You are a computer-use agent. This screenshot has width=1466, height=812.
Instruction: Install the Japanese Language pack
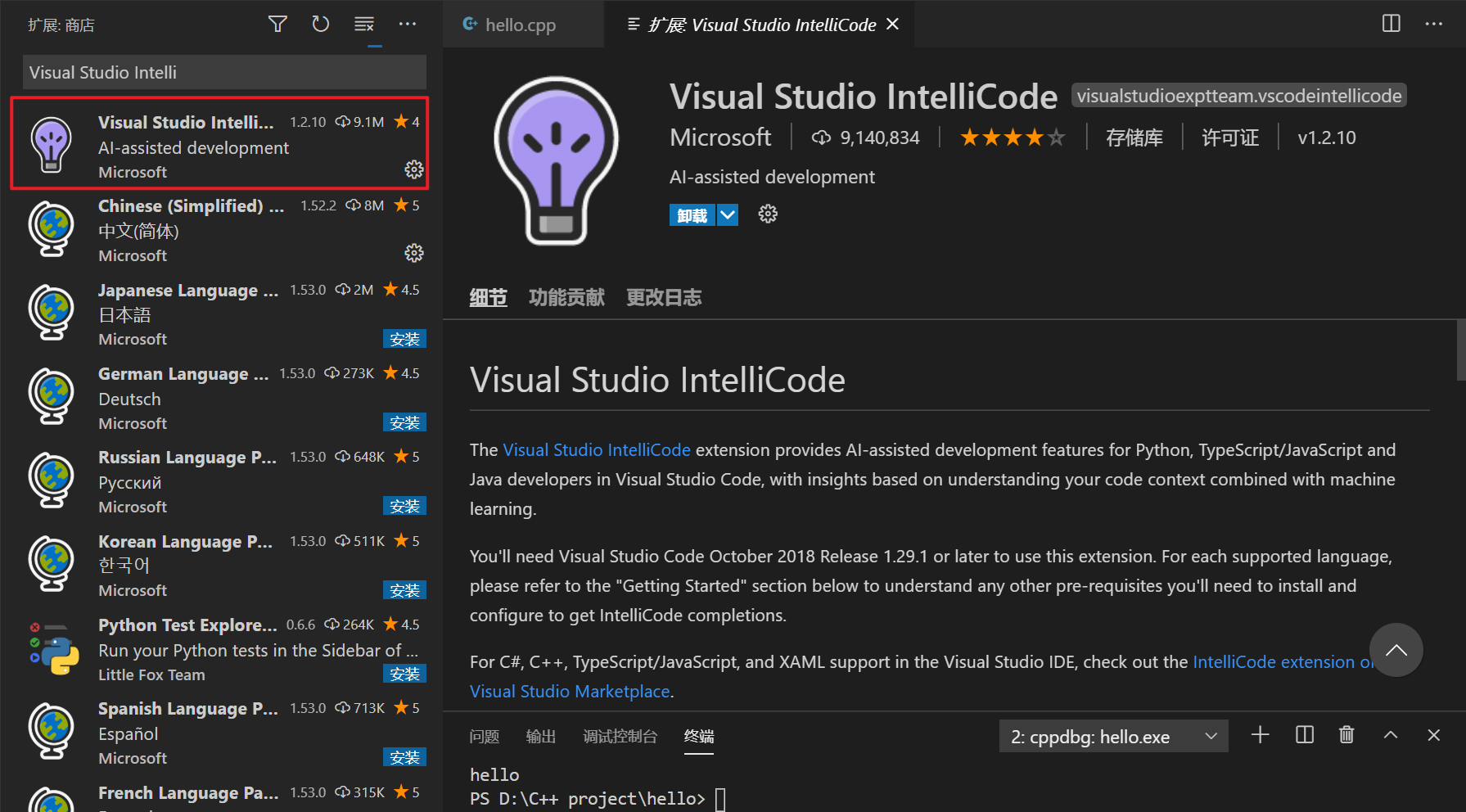tap(404, 339)
